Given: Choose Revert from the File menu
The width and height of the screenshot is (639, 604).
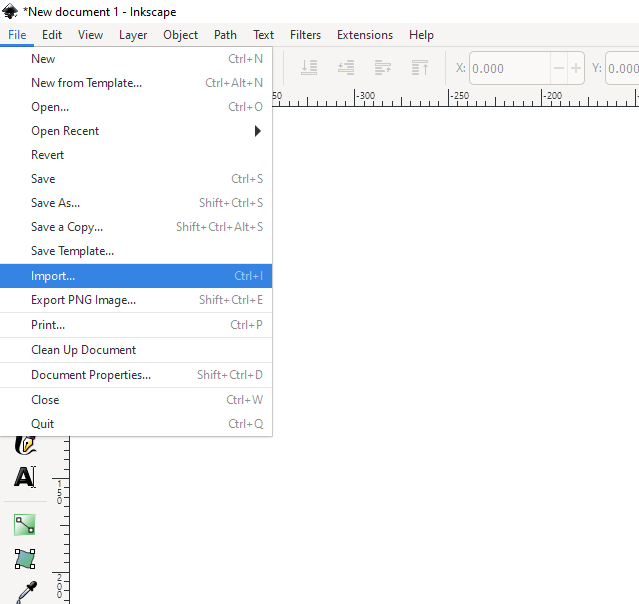Looking at the screenshot, I should coord(136,155).
